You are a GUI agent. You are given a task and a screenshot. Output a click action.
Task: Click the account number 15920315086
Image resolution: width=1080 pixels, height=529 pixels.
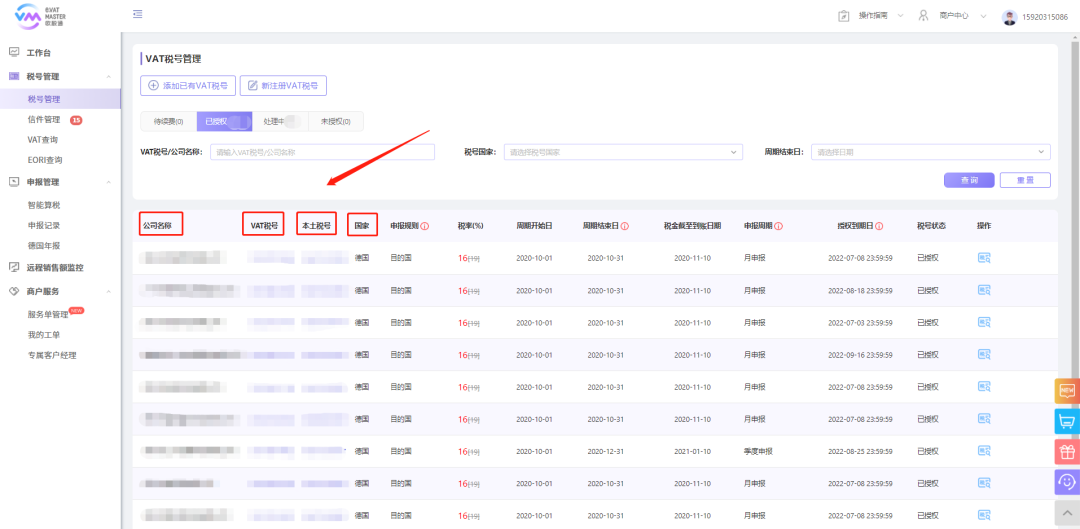pos(1046,17)
